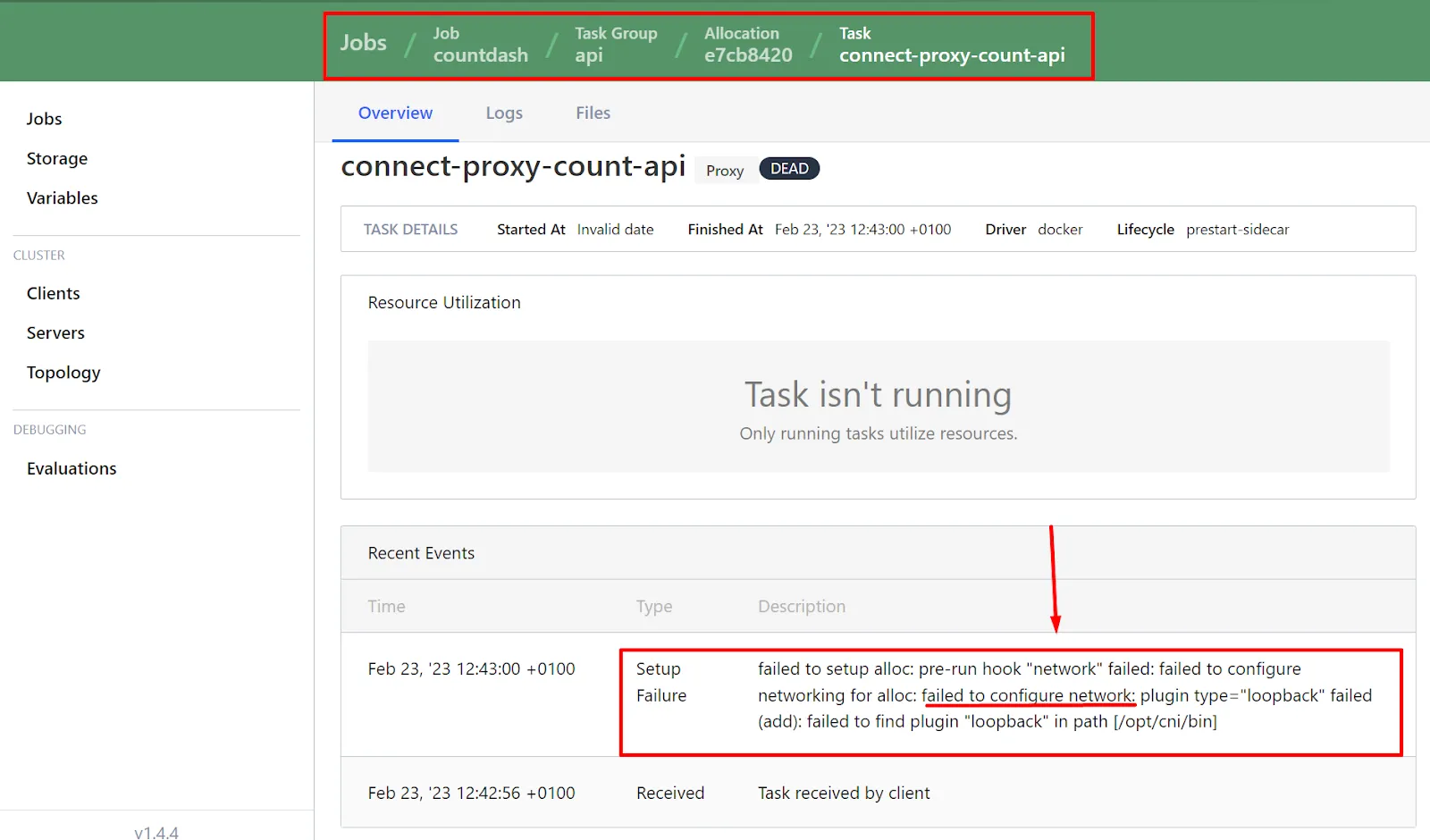
Task: Open Storage in the sidebar
Action: pos(57,158)
